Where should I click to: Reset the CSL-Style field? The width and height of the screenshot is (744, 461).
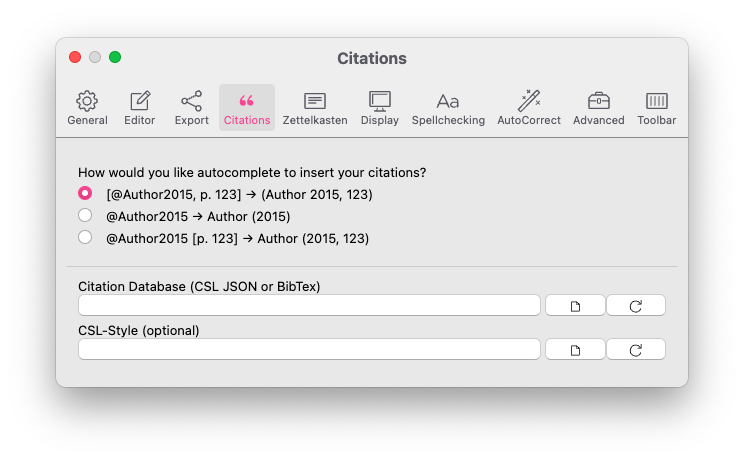(x=636, y=350)
